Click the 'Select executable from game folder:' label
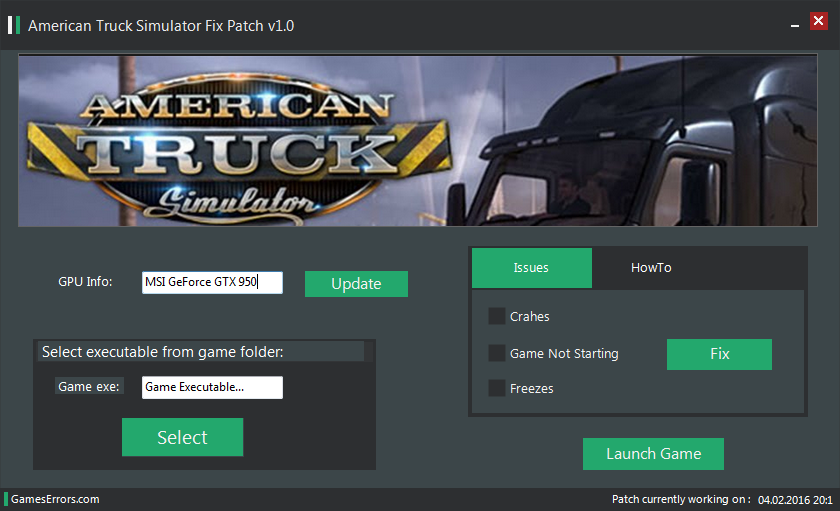The image size is (840, 511). [162, 352]
